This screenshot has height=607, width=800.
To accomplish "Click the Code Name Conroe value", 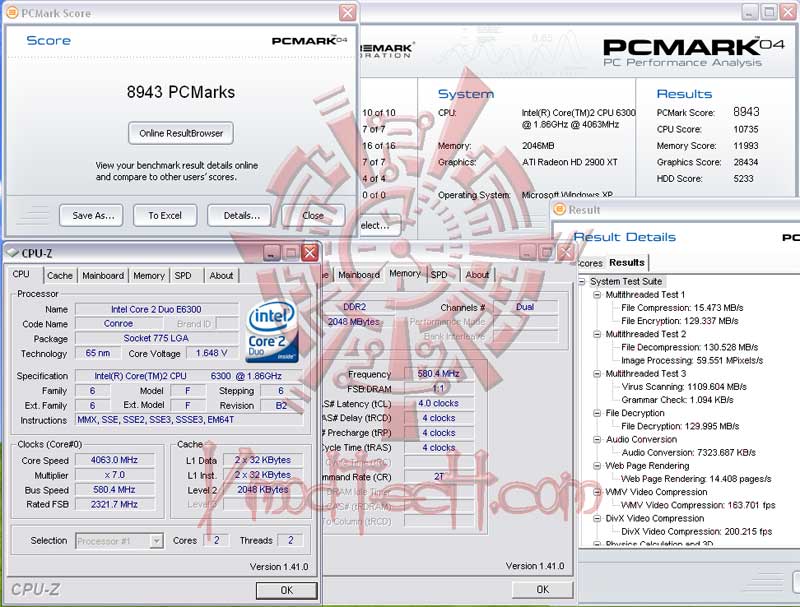I will click(x=118, y=323).
